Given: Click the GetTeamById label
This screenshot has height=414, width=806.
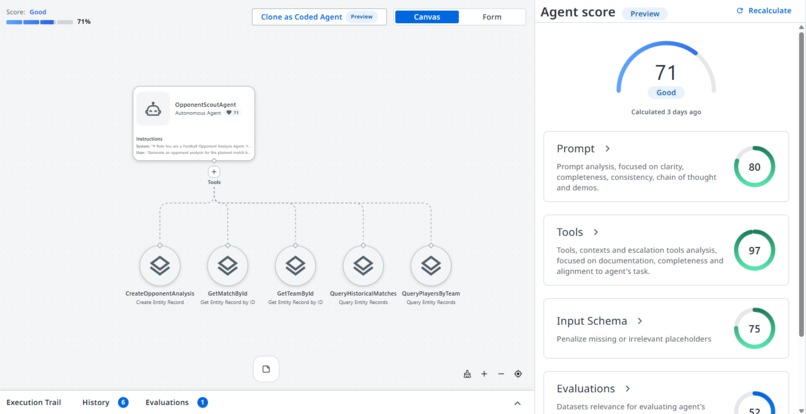Looking at the screenshot, I should point(296,294).
